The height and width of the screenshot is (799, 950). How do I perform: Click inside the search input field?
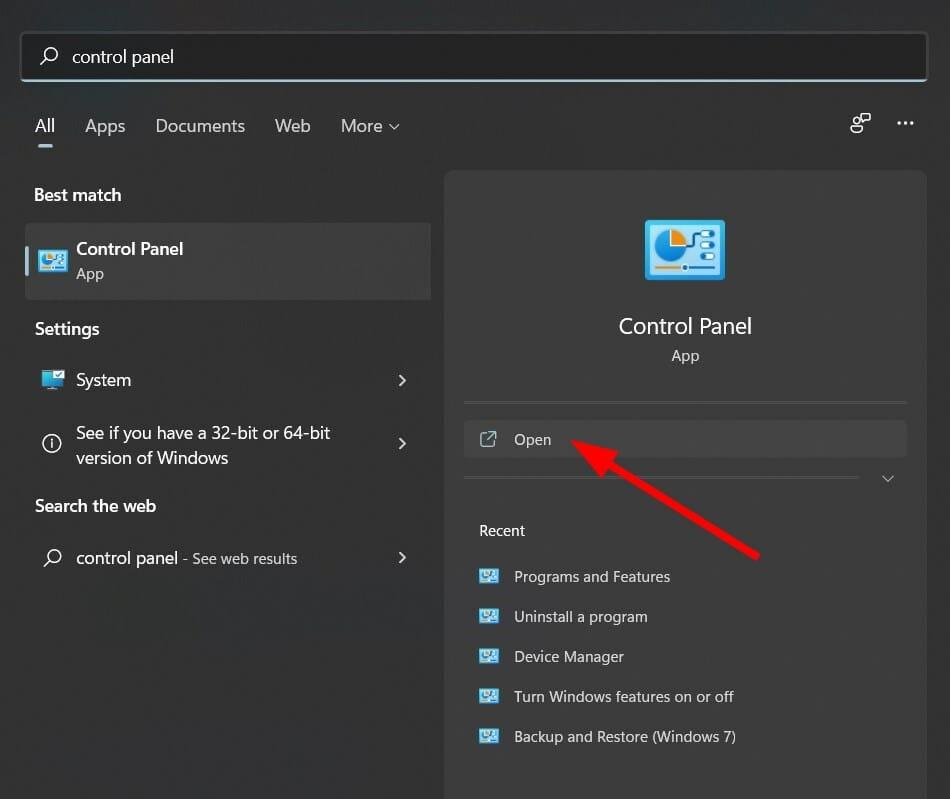(400, 56)
